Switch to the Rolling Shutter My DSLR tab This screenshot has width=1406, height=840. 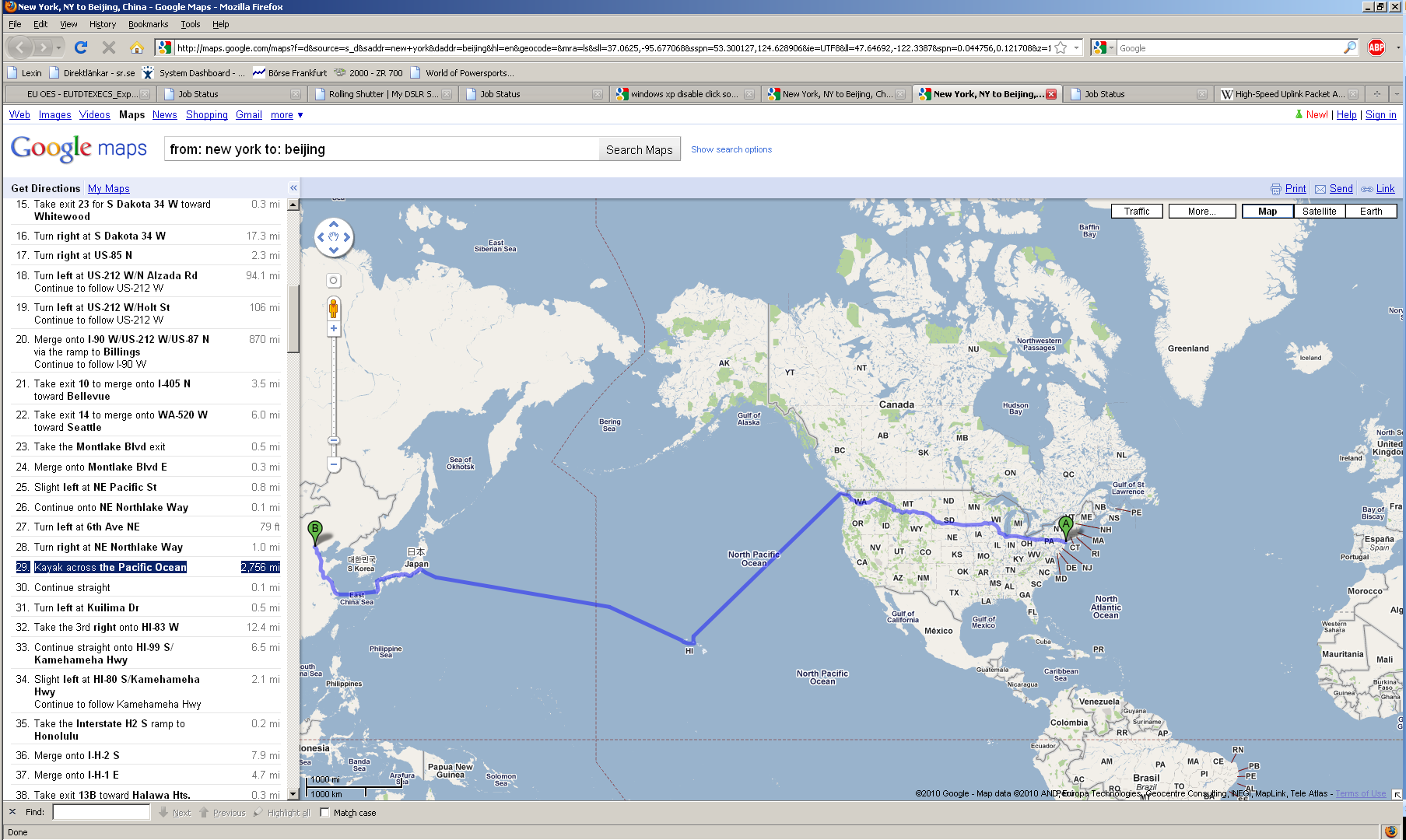click(x=383, y=94)
